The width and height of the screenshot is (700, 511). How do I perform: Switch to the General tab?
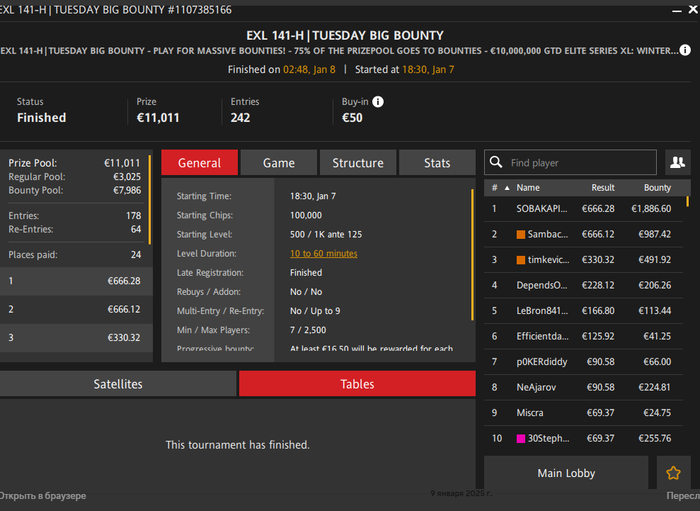(x=199, y=163)
